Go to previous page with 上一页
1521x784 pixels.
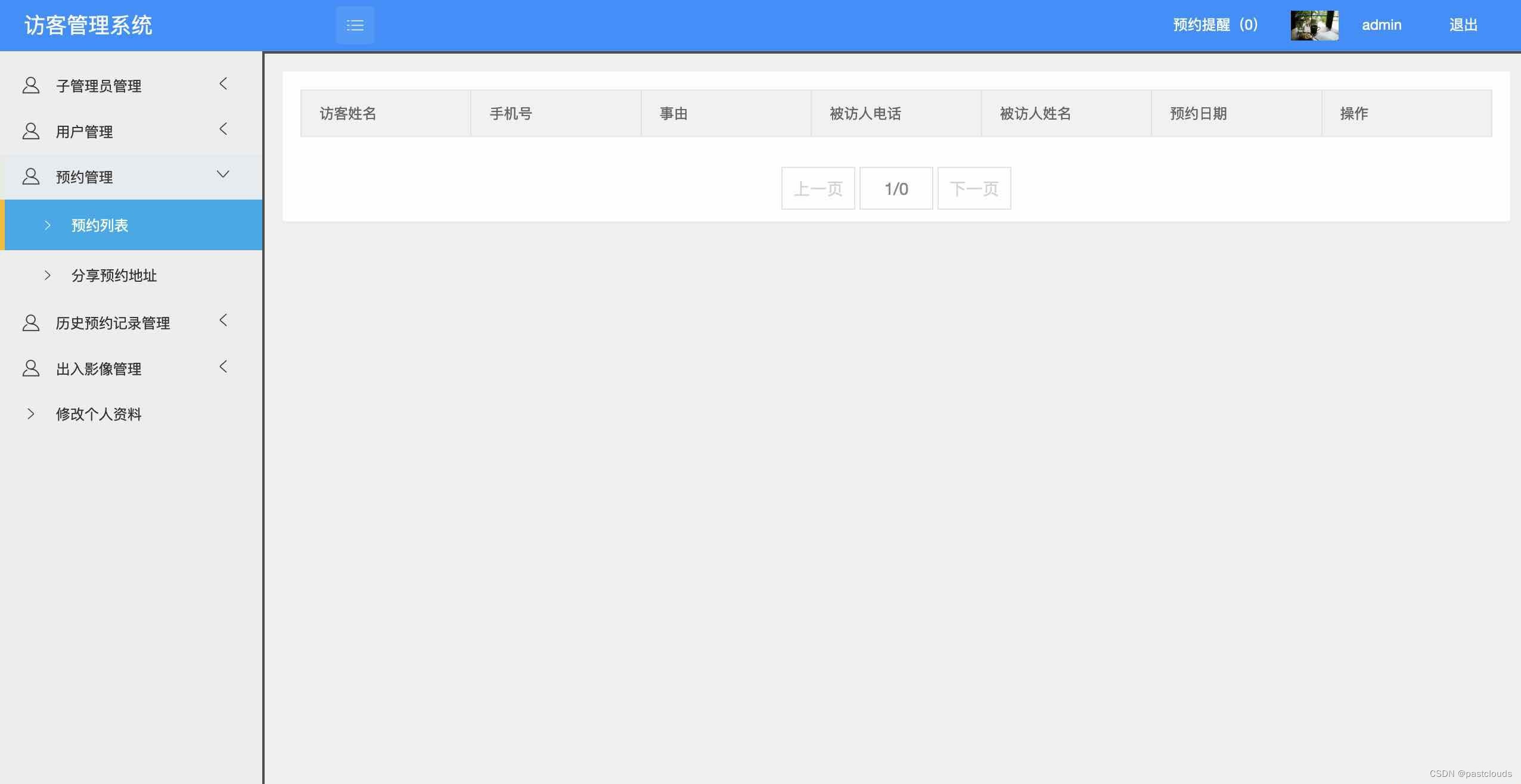pos(818,188)
